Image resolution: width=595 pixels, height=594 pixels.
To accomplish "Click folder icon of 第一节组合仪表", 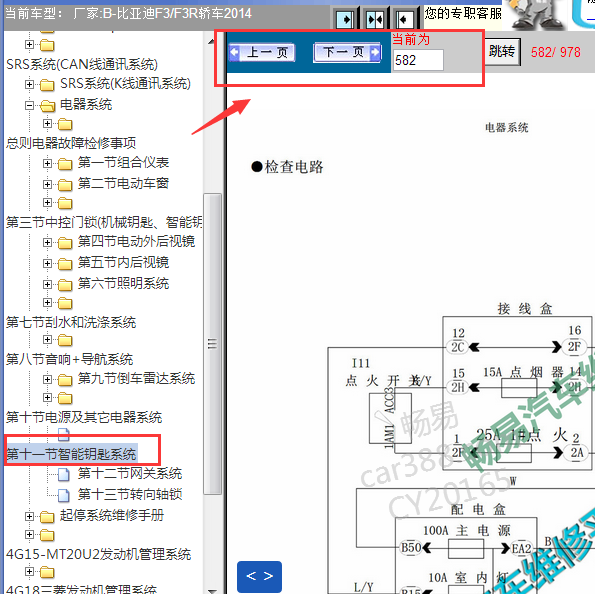I will pyautogui.click(x=65, y=164).
